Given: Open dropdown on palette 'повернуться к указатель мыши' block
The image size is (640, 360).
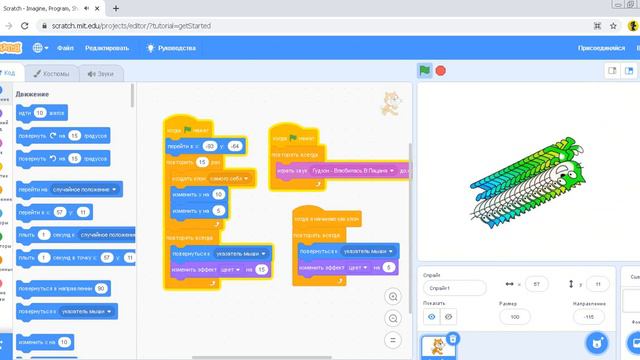Looking at the screenshot, I should pos(109,311).
